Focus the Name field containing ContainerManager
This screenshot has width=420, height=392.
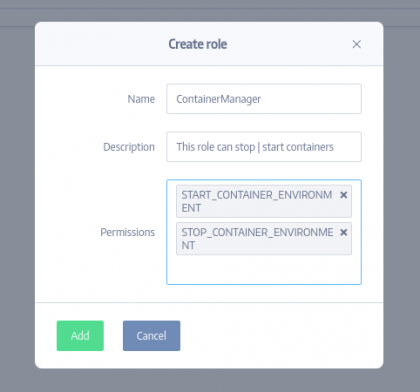click(264, 99)
